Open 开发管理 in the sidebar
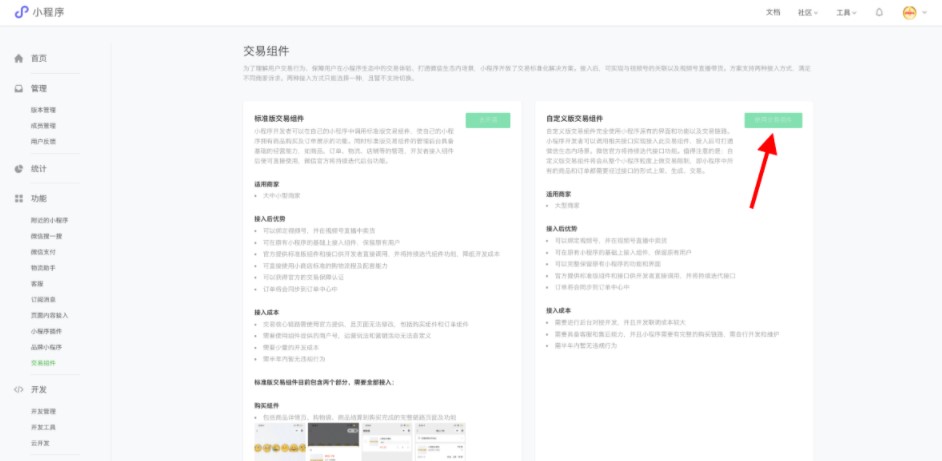The image size is (942, 461). 43,412
